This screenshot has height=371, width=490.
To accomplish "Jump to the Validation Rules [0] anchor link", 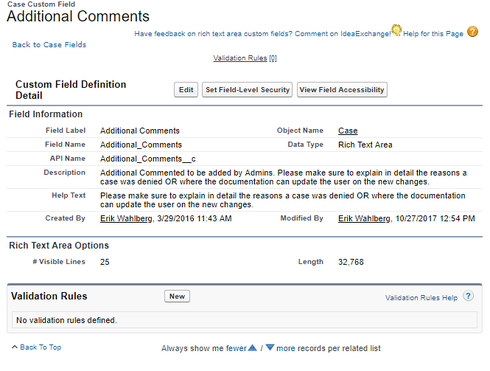I will (x=245, y=58).
